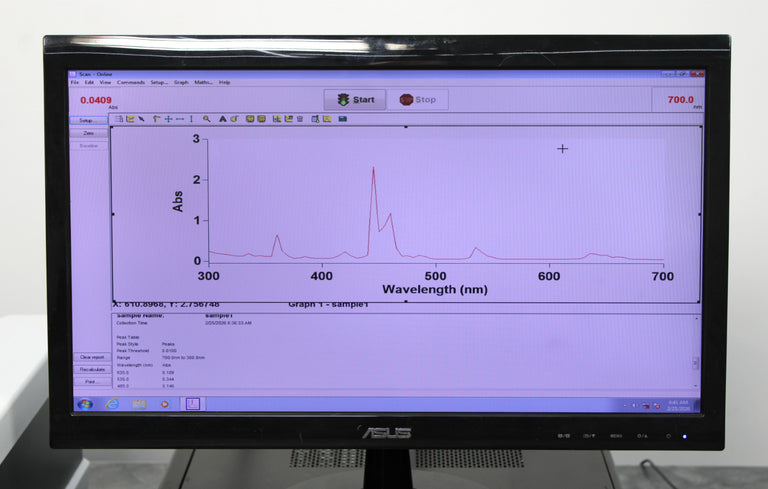Image resolution: width=768 pixels, height=489 pixels.
Task: Click the 'Peak Threshold' row in report
Action: (147, 351)
